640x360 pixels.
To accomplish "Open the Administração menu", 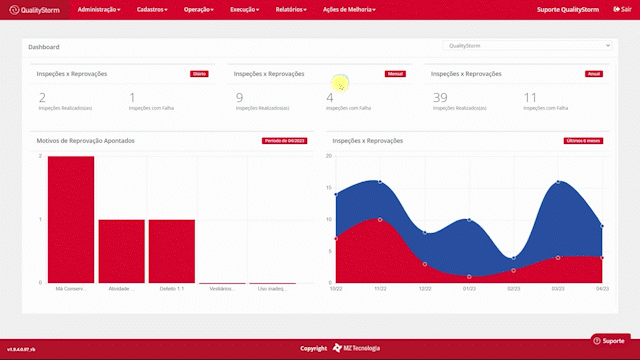I will [99, 9].
